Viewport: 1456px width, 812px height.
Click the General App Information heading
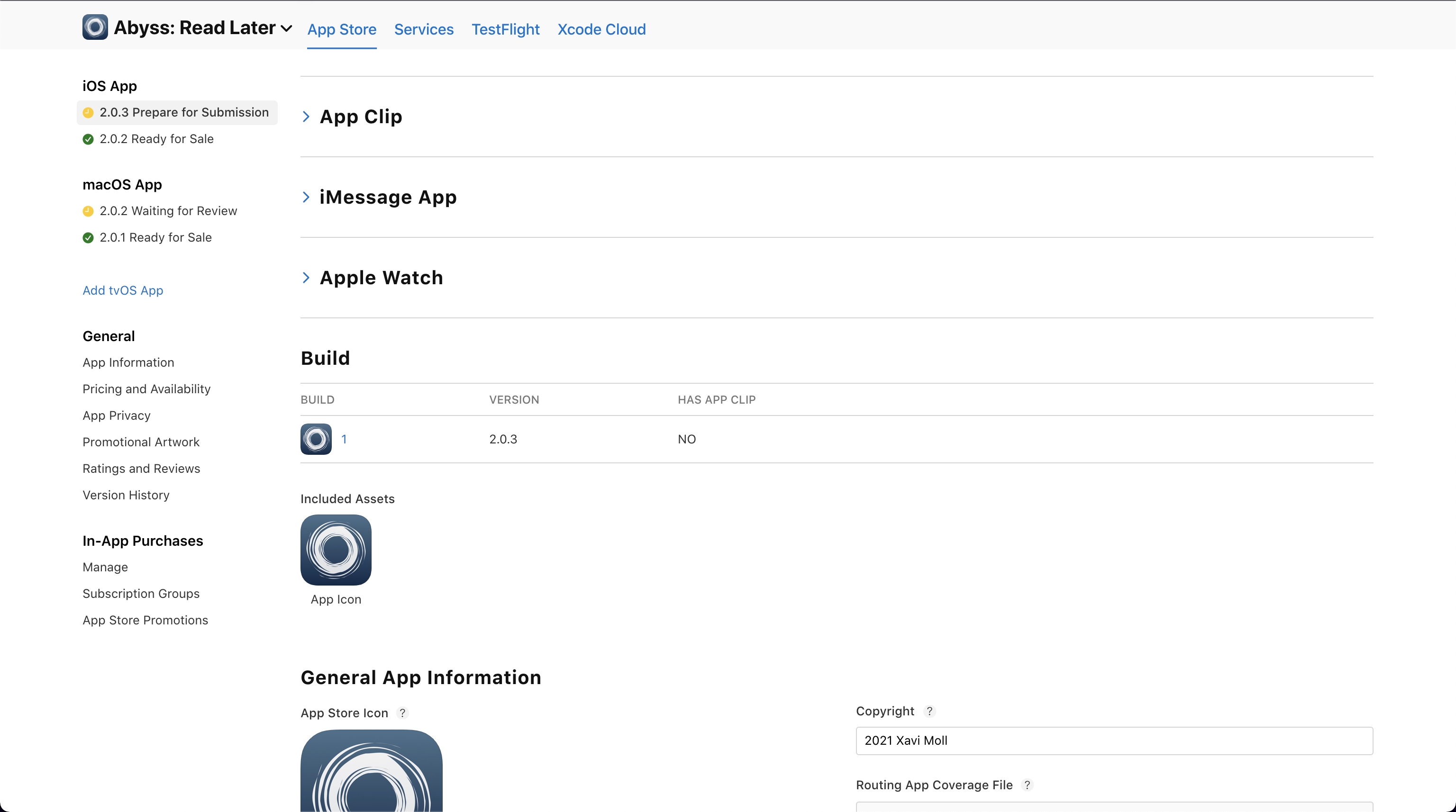point(421,677)
